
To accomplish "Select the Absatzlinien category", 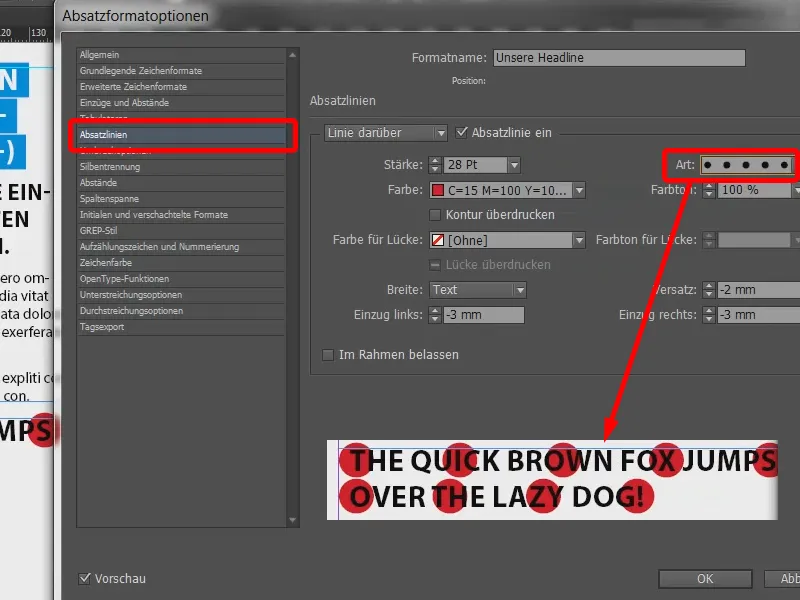I will [181, 135].
